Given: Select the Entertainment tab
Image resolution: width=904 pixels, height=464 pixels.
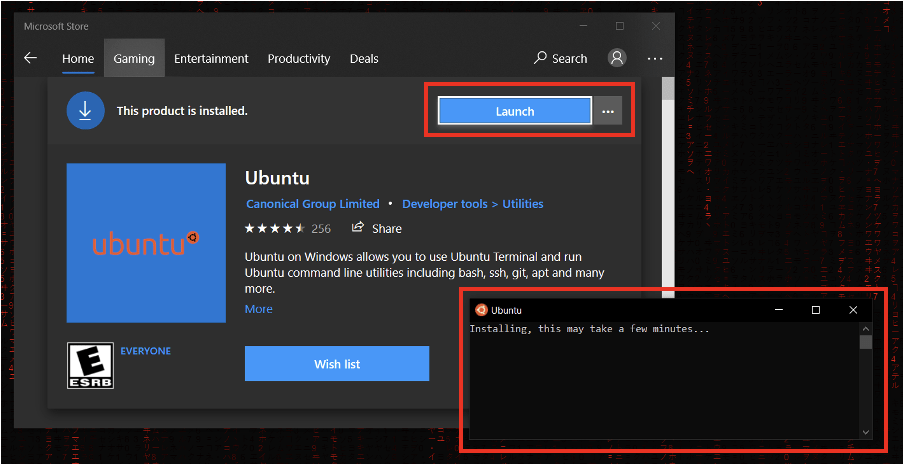Looking at the screenshot, I should pyautogui.click(x=211, y=58).
